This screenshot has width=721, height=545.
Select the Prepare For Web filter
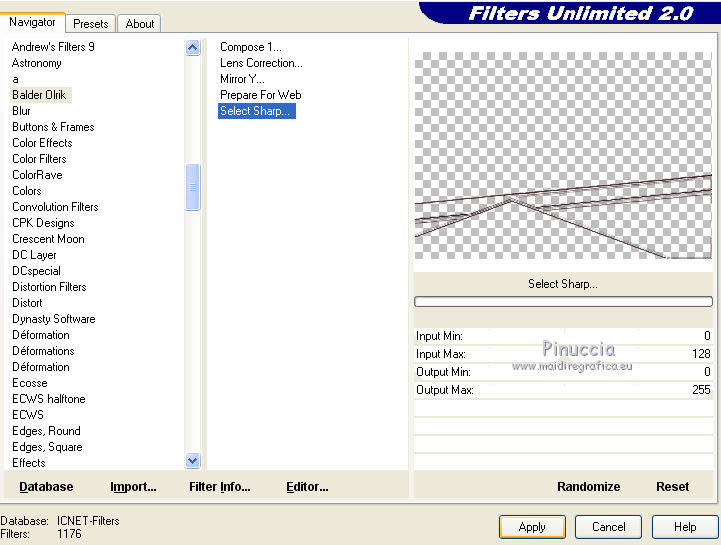pyautogui.click(x=260, y=95)
